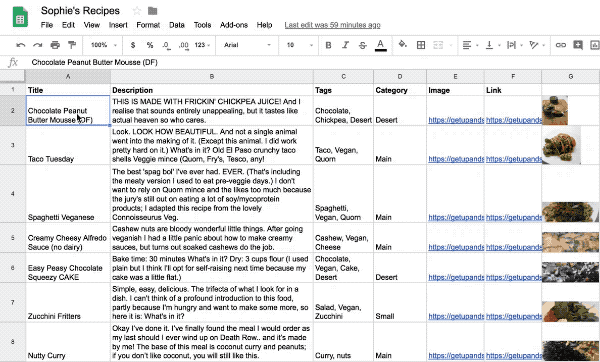This screenshot has width=600, height=362.
Task: Open the File menu
Action: (47, 25)
